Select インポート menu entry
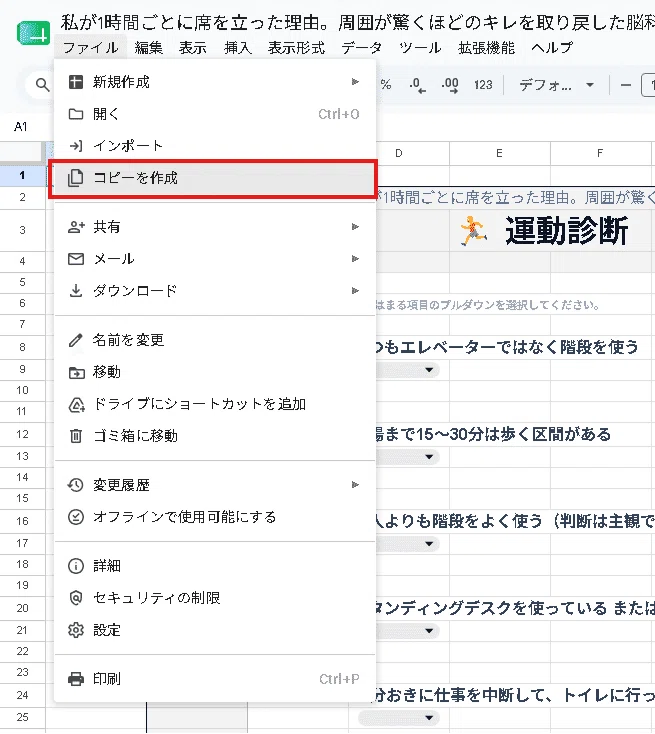The height and width of the screenshot is (734, 655). tap(215, 146)
